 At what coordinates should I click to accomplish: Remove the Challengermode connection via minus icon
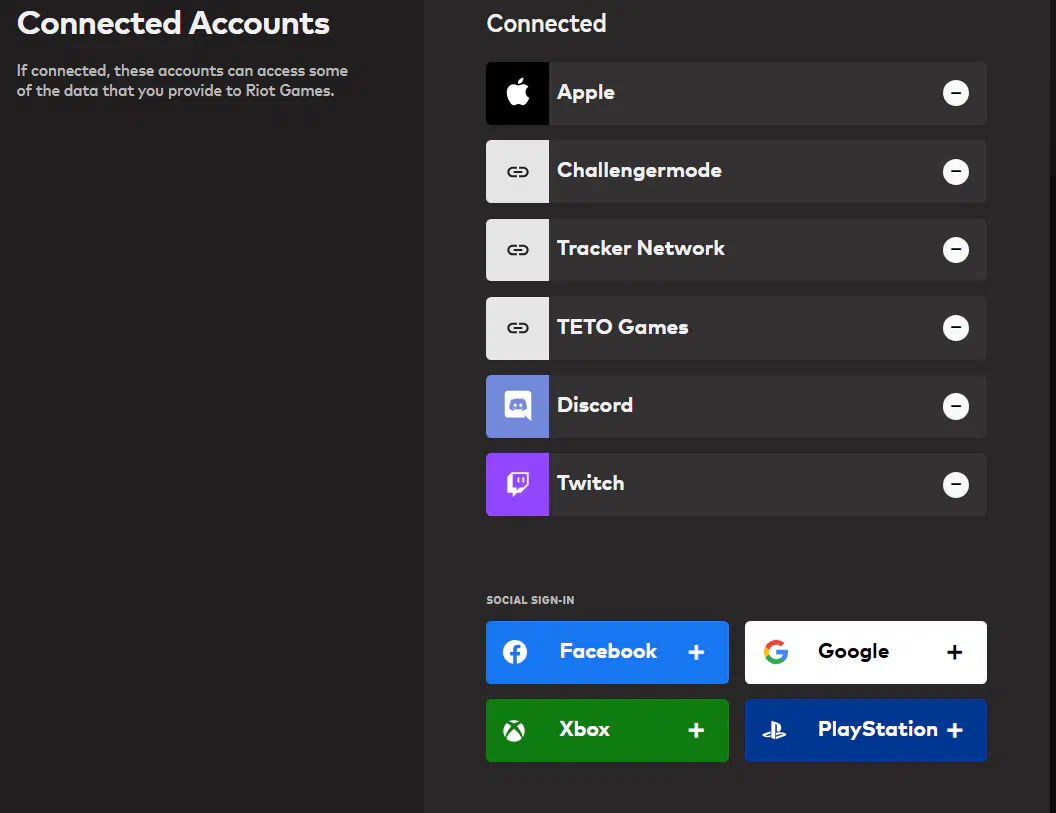(x=956, y=172)
